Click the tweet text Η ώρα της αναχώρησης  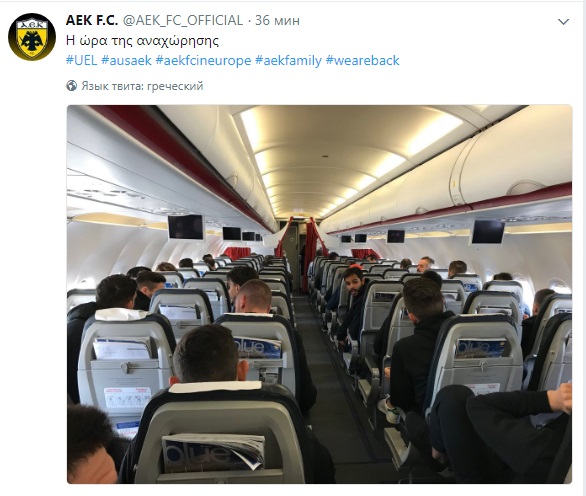pyautogui.click(x=142, y=40)
